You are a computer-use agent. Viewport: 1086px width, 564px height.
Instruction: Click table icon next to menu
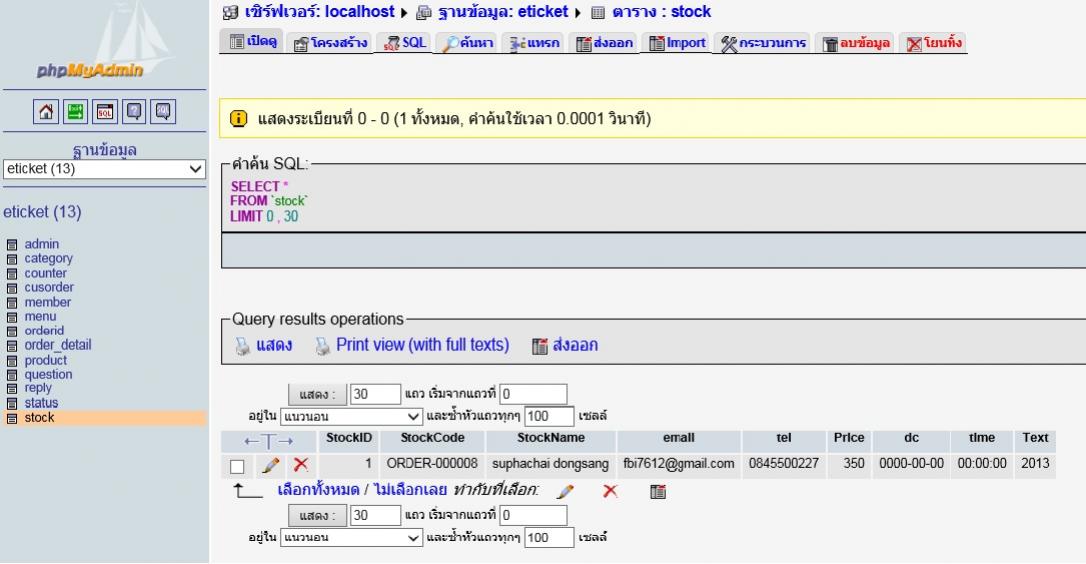point(12,317)
